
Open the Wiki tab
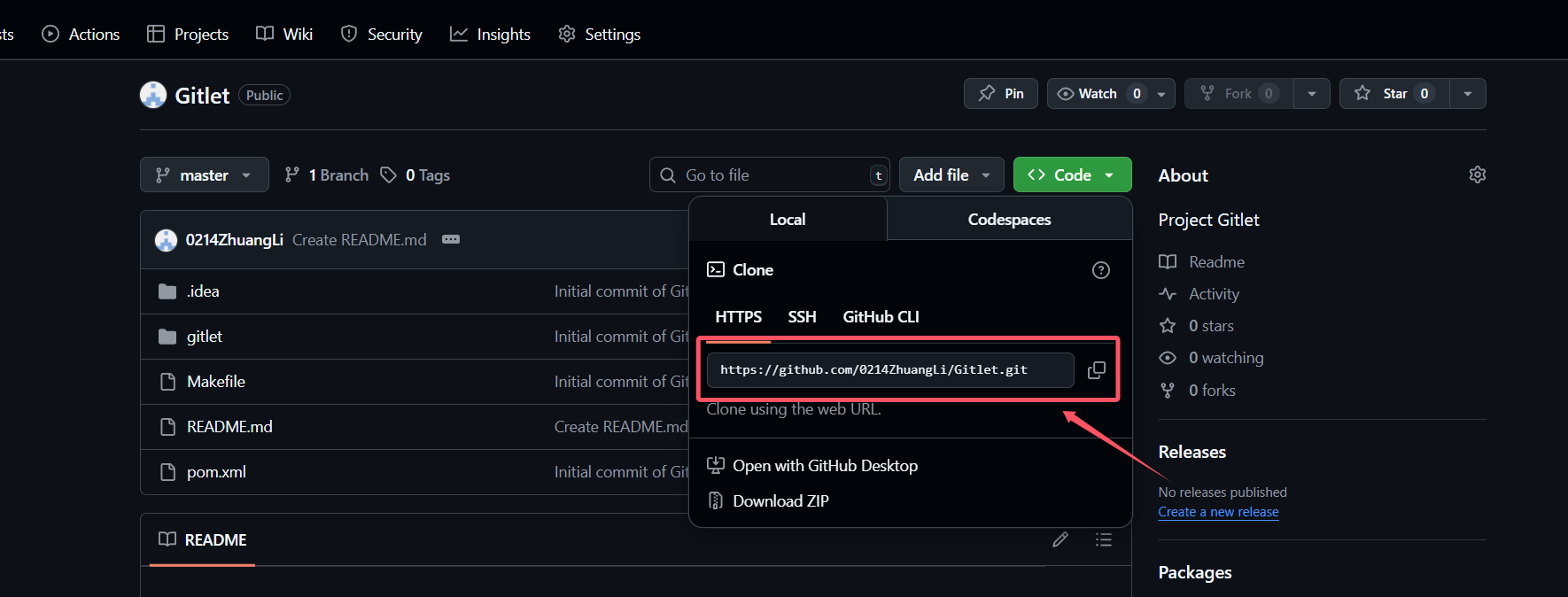pyautogui.click(x=284, y=35)
